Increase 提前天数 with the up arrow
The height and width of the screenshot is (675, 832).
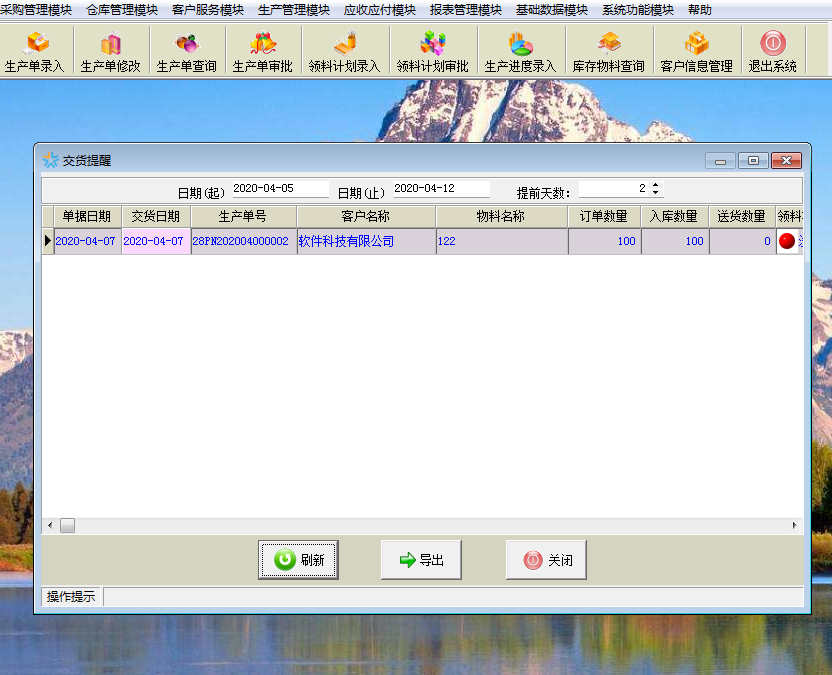coord(656,185)
